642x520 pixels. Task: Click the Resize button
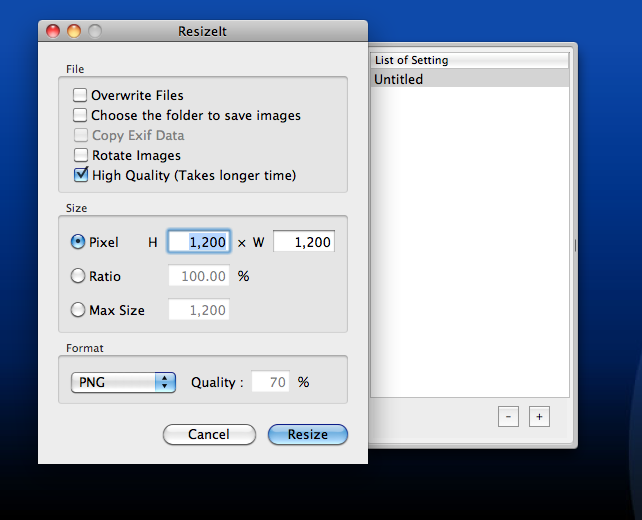[307, 434]
